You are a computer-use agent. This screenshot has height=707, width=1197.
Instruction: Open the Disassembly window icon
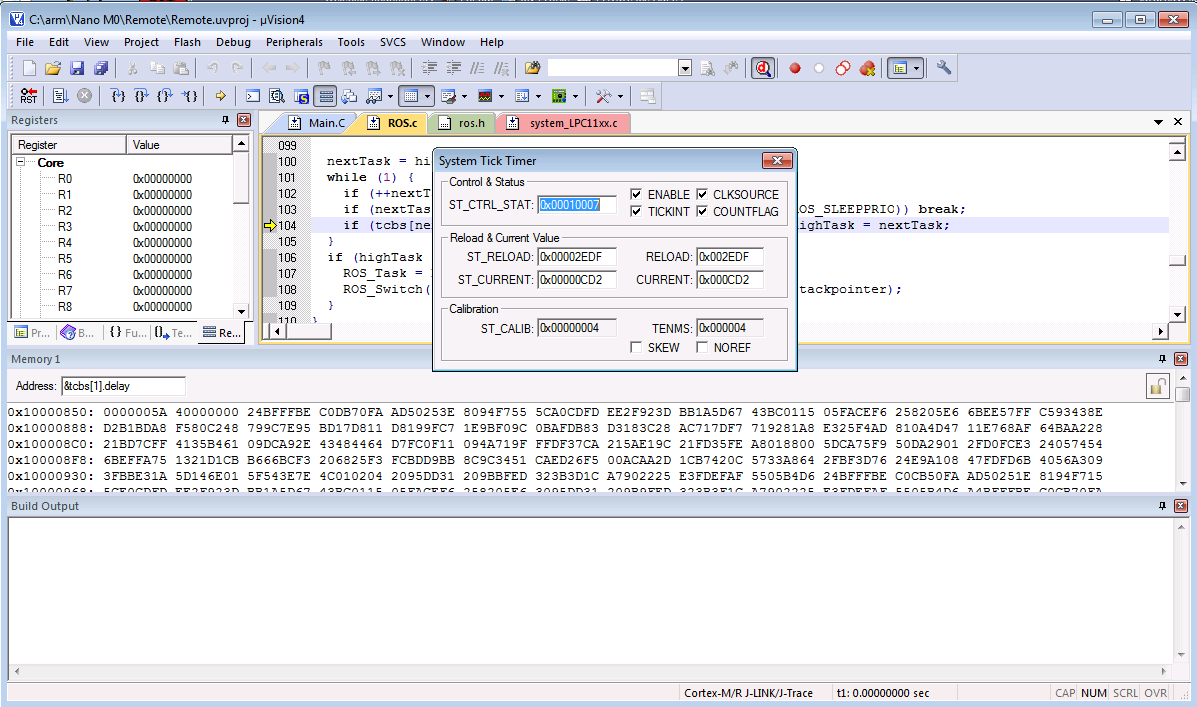tap(277, 96)
